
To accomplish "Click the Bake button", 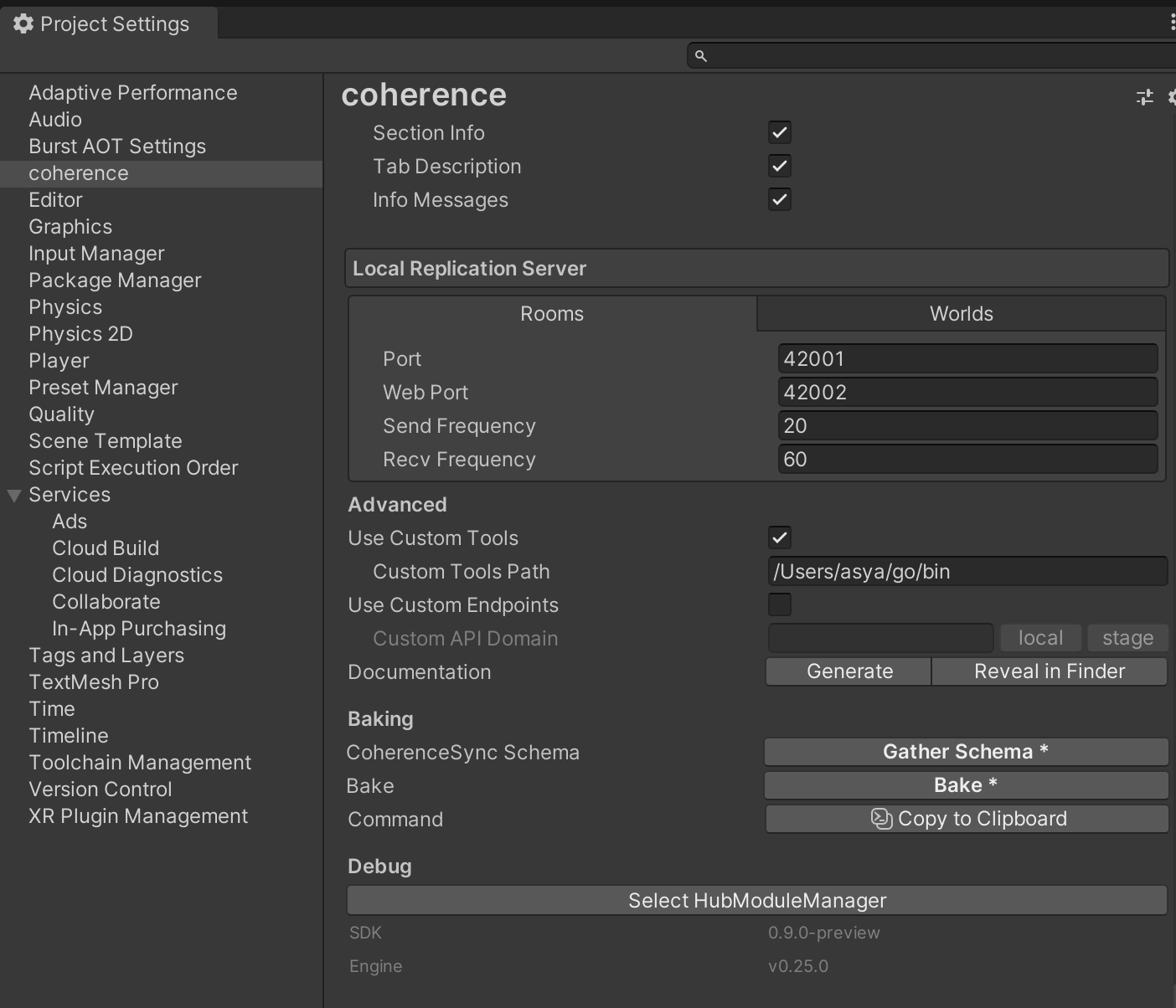I will 966,785.
